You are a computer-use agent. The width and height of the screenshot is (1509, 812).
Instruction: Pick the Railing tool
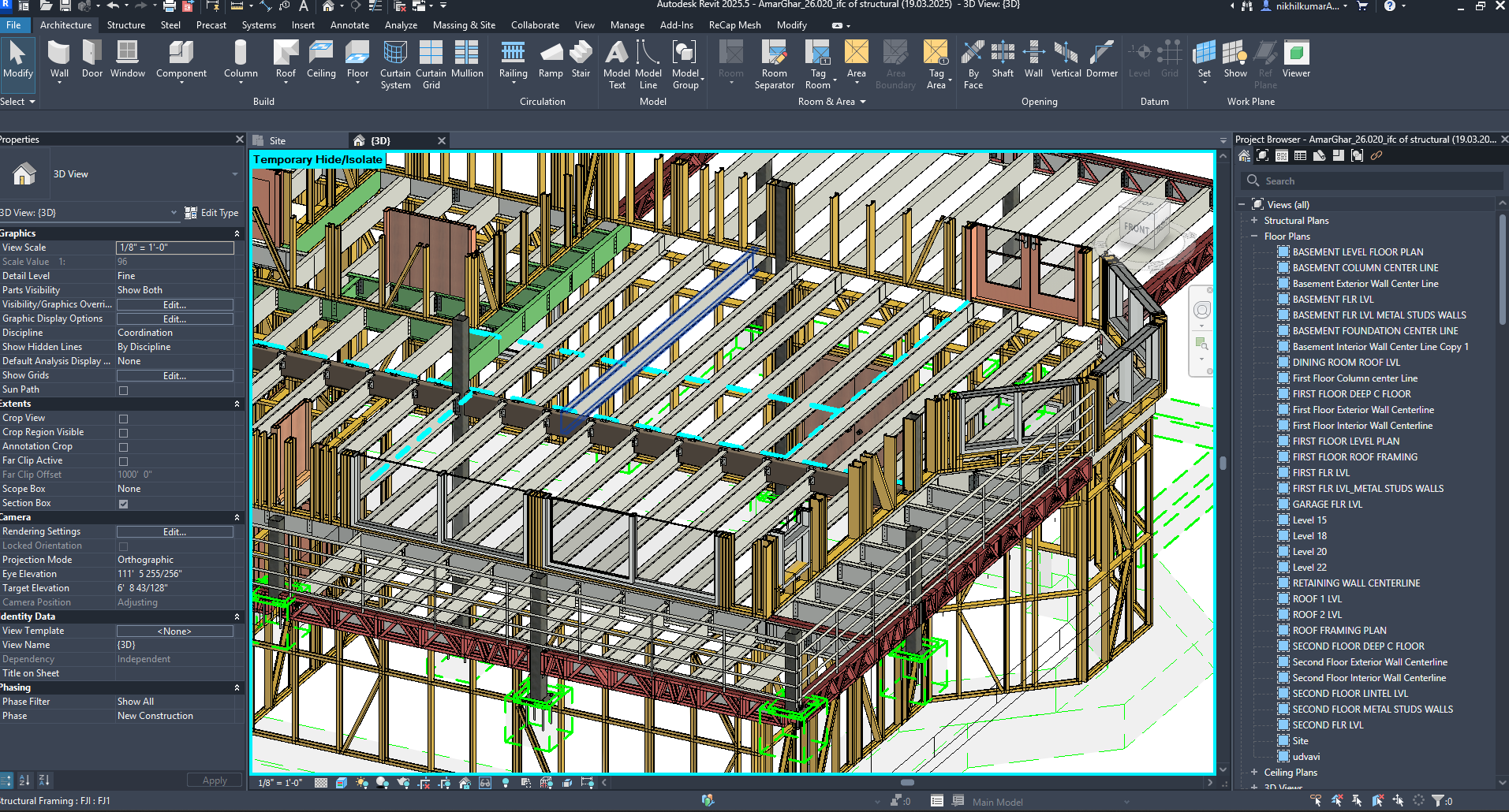(513, 60)
